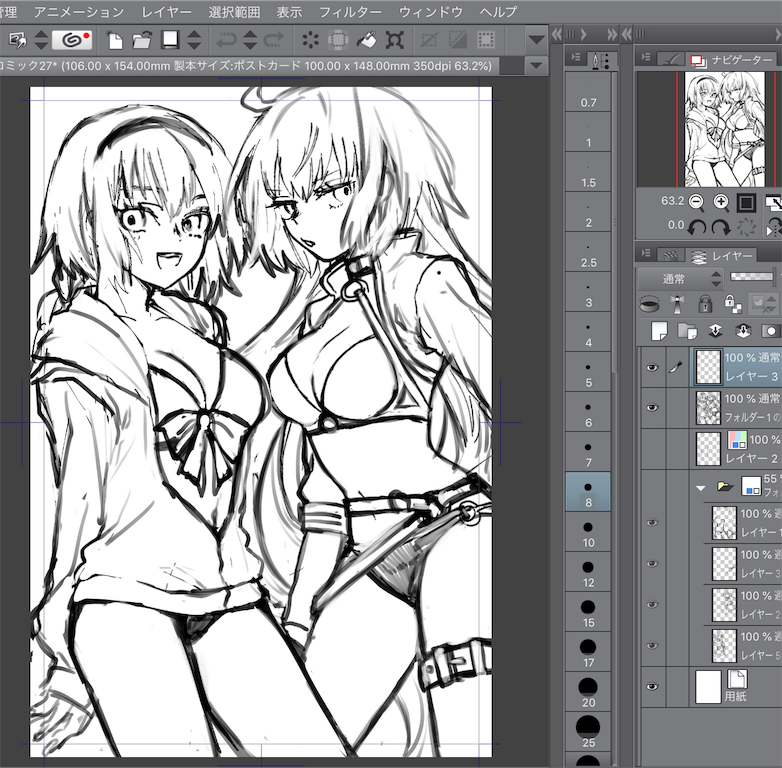The image size is (782, 768).
Task: Click the Clear (delete) dotted-circle icon
Action: [x=310, y=40]
